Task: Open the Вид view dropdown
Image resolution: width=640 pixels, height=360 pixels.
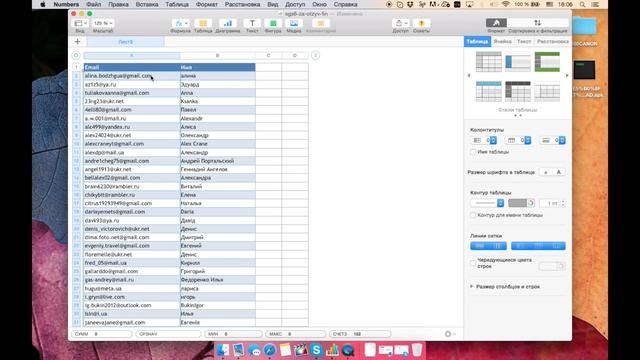Action: tap(80, 23)
